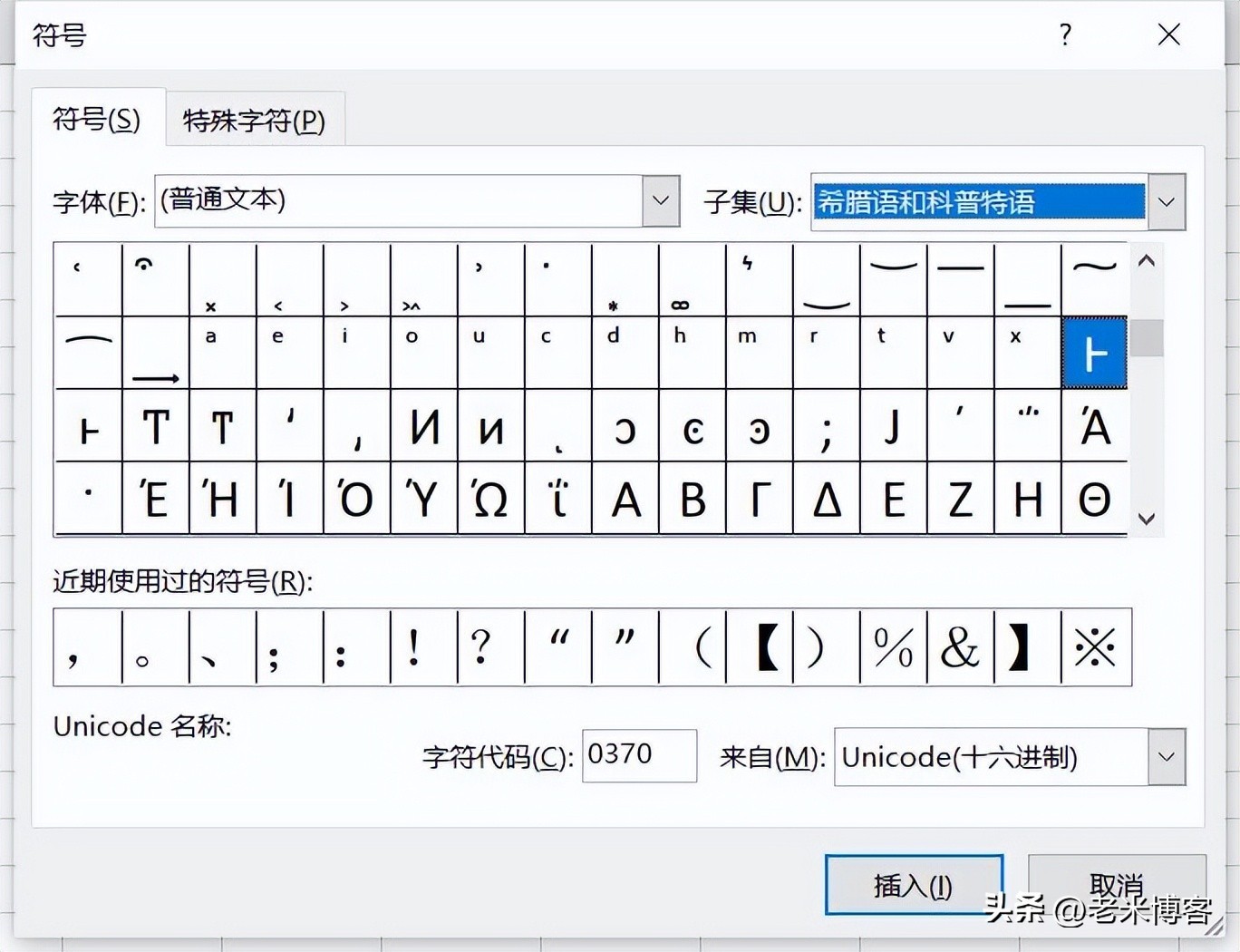1240x952 pixels.
Task: Pick the Greek capital Delta symbol
Action: pyautogui.click(x=827, y=499)
